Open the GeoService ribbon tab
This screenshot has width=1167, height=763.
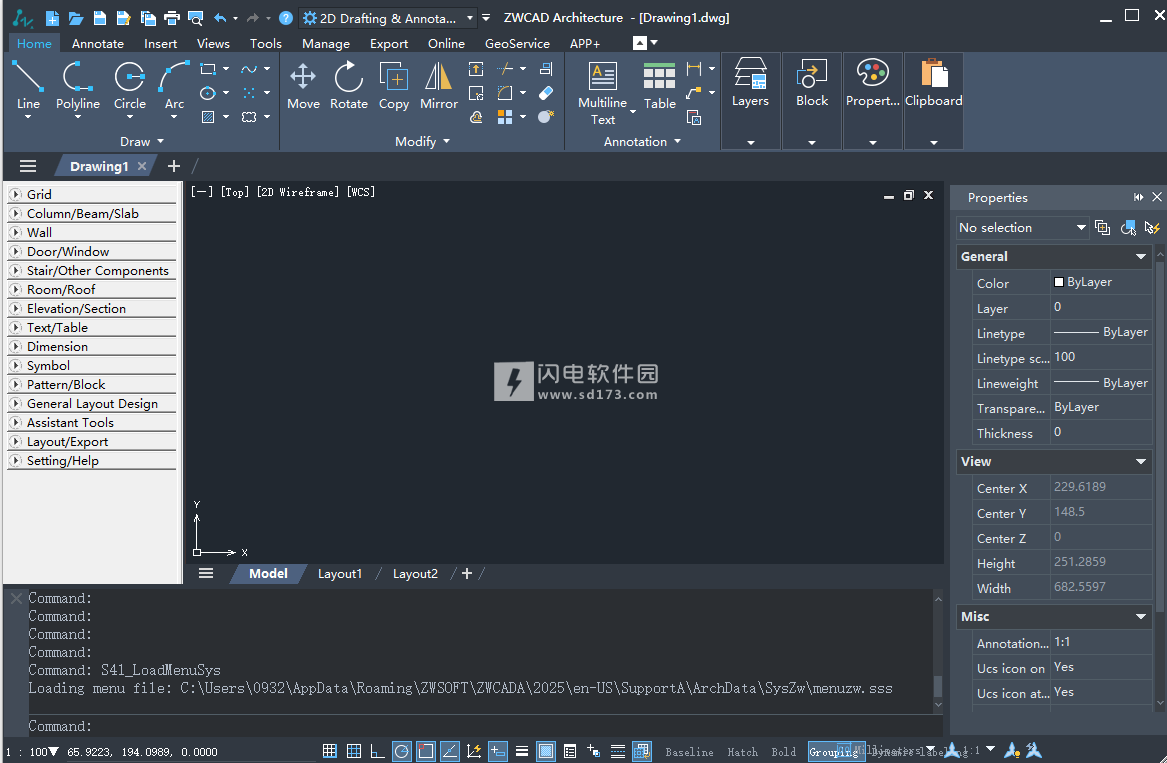pyautogui.click(x=517, y=43)
